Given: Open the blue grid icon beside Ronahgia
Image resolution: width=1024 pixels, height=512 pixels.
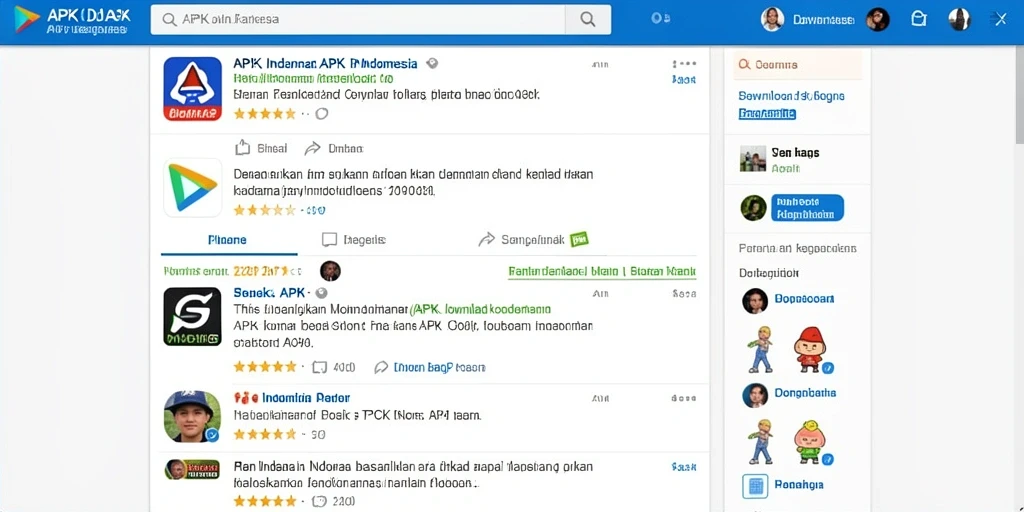Looking at the screenshot, I should [x=755, y=486].
